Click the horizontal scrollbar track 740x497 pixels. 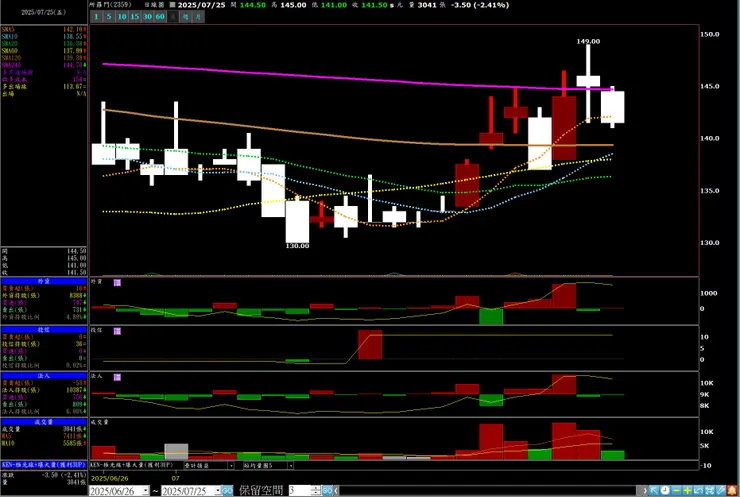point(488,491)
